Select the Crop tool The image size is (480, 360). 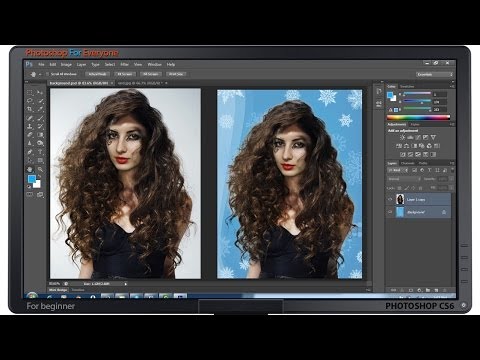[30, 109]
